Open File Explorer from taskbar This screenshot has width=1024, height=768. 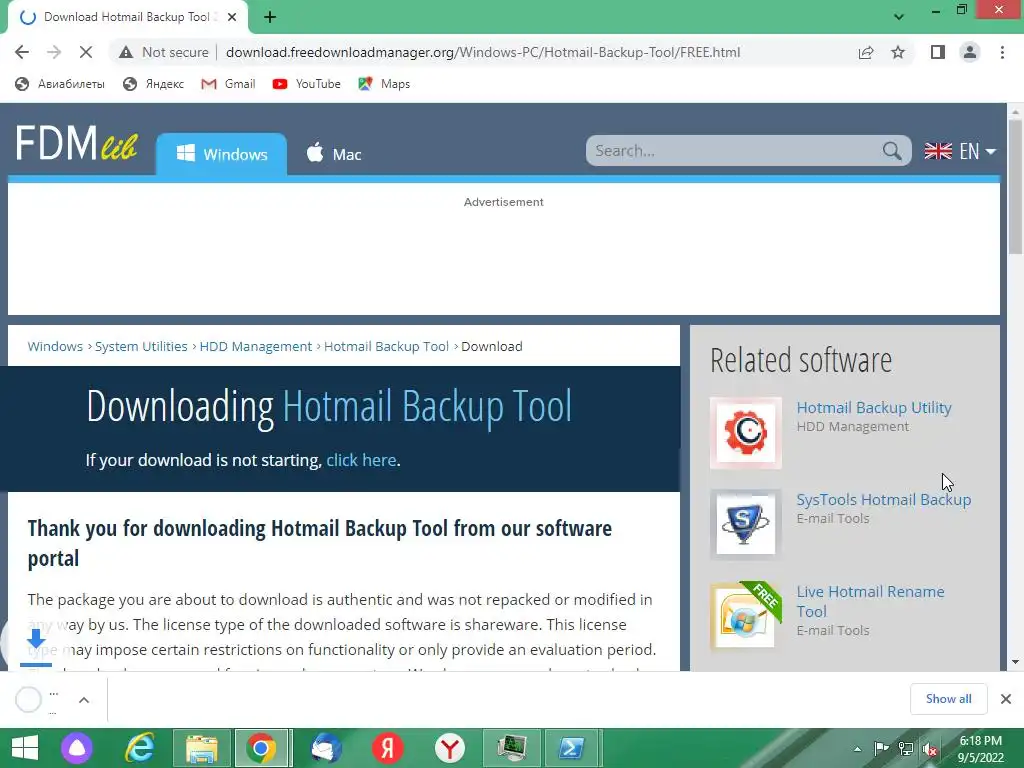click(x=201, y=748)
